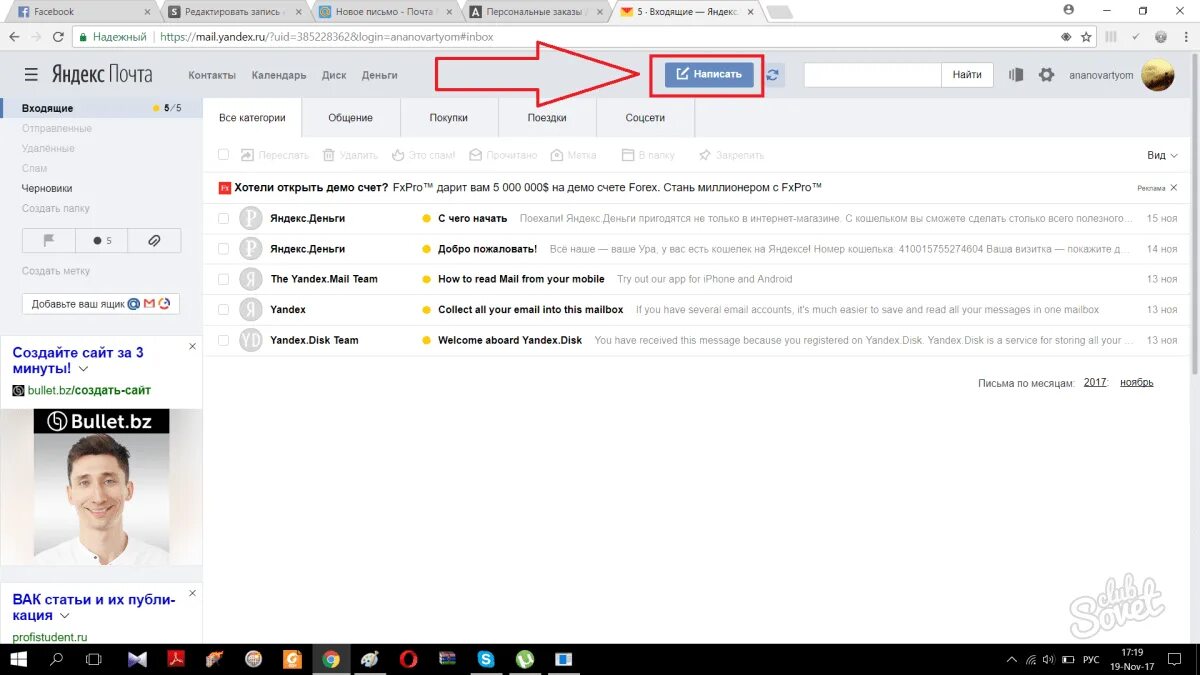
Task: Open Контакты in the top menu
Action: coord(212,75)
